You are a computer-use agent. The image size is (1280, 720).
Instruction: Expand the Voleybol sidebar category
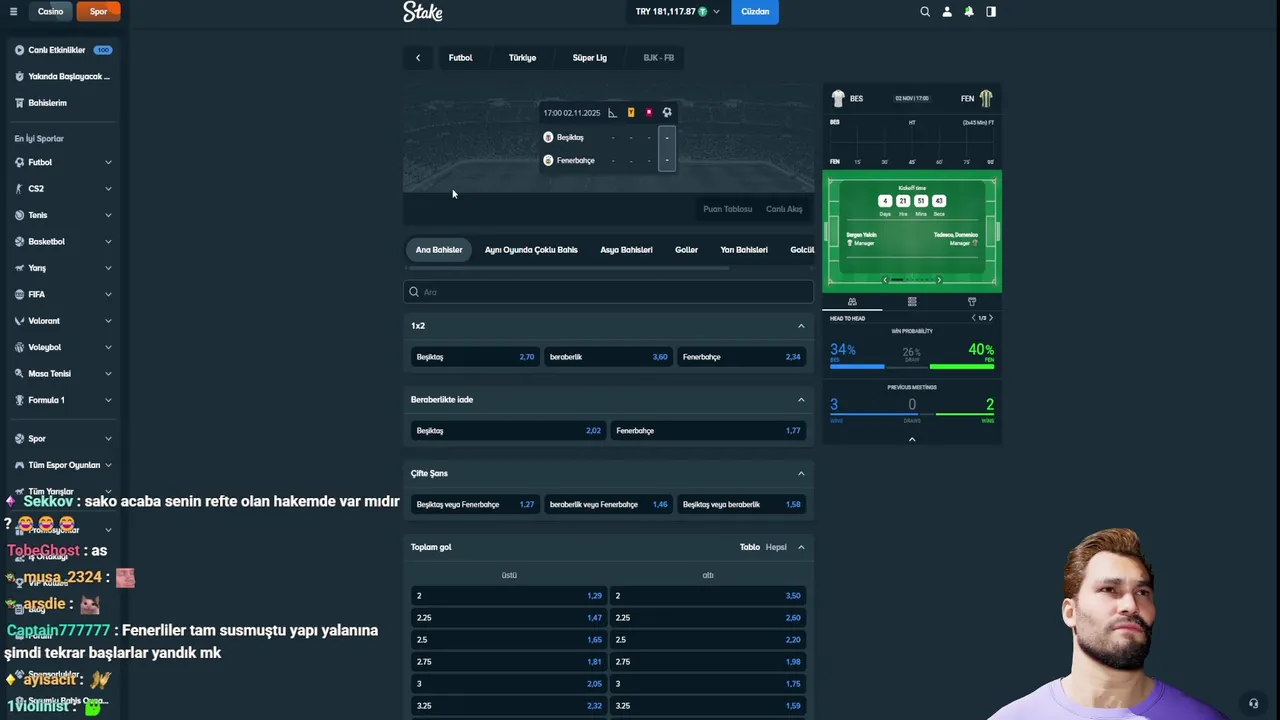(108, 347)
